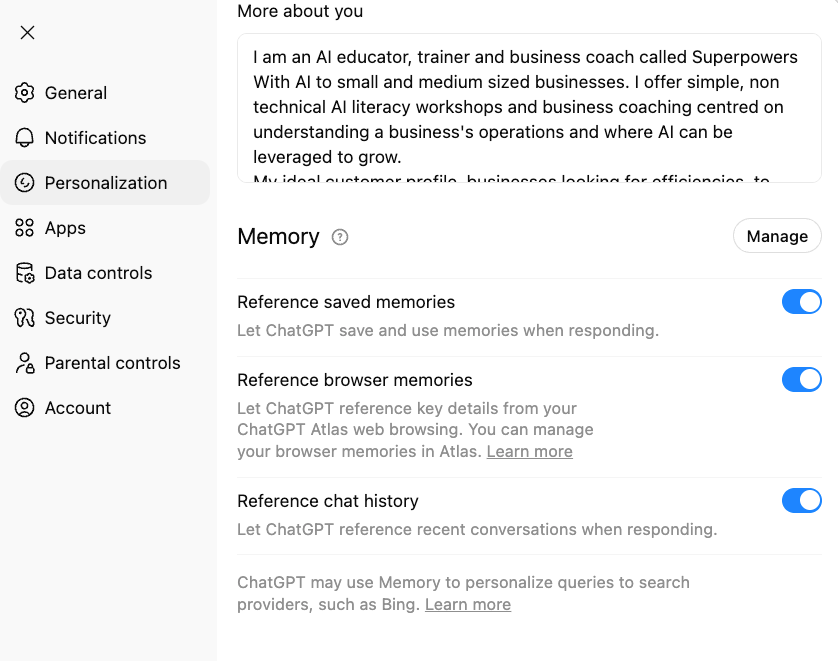Click the Security icon in sidebar

(x=25, y=318)
